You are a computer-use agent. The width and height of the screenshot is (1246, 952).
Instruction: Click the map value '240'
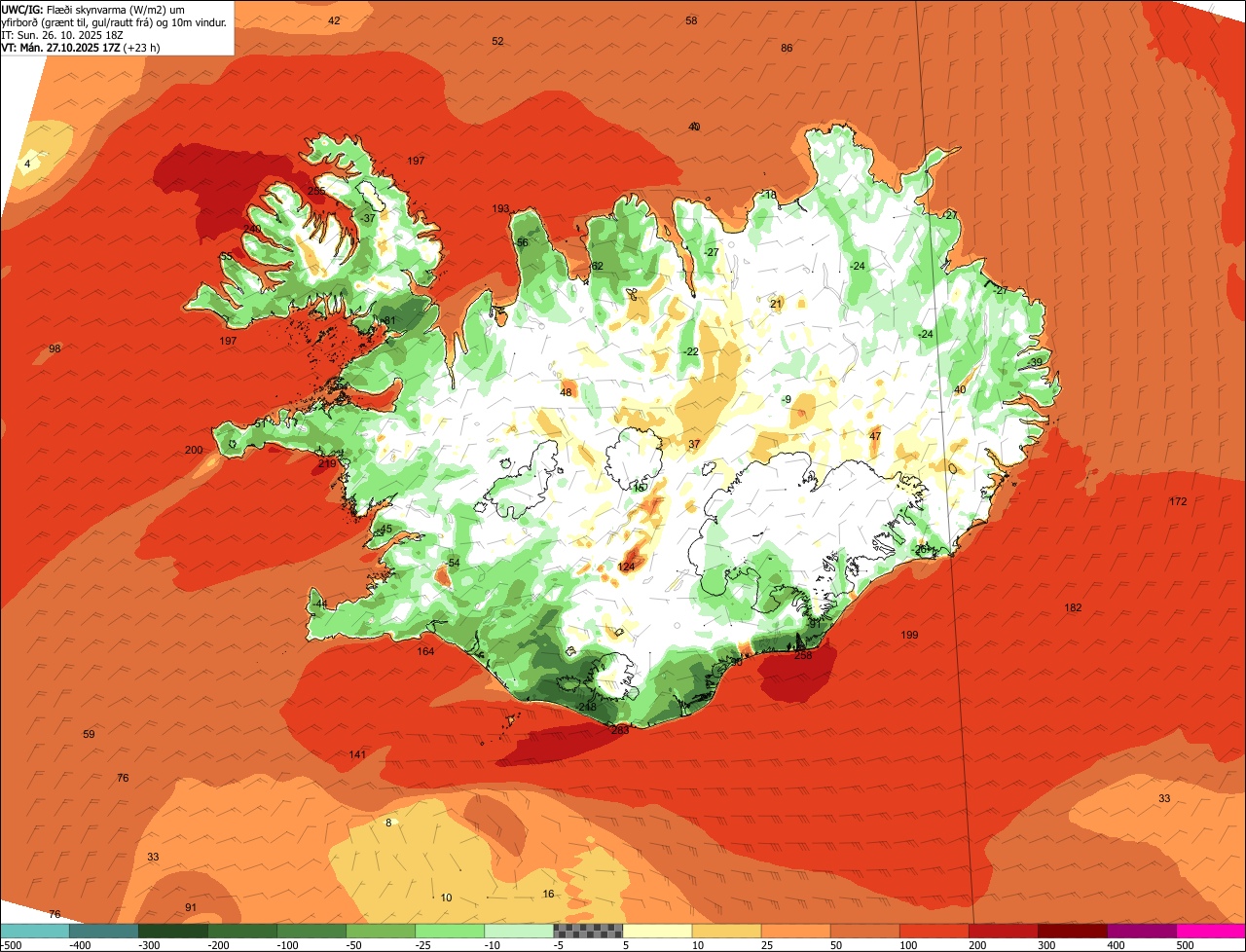(x=252, y=229)
